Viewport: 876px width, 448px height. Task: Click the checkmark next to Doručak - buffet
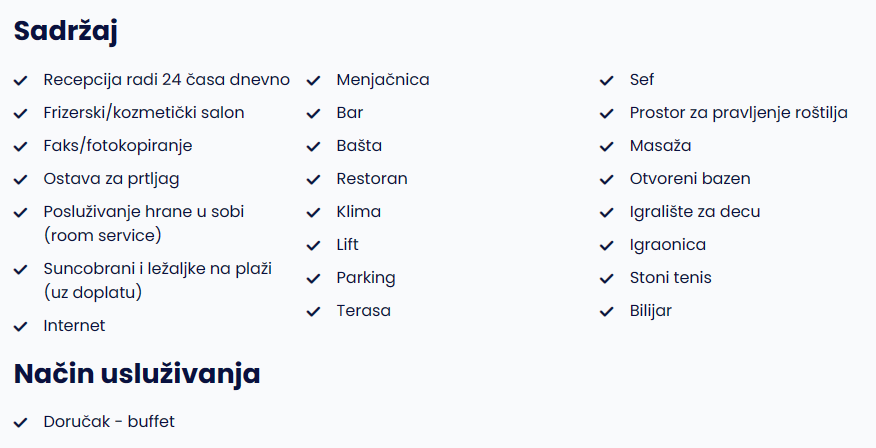click(x=21, y=422)
